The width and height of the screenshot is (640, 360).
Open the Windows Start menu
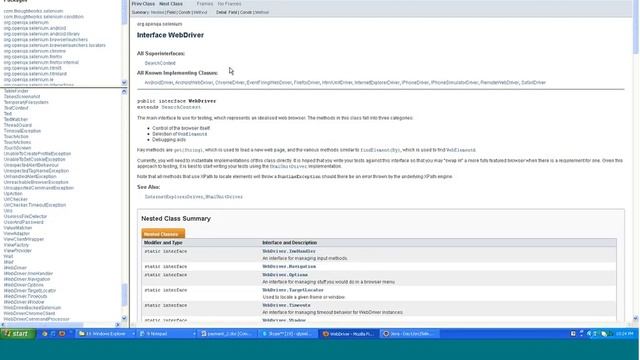point(18,334)
